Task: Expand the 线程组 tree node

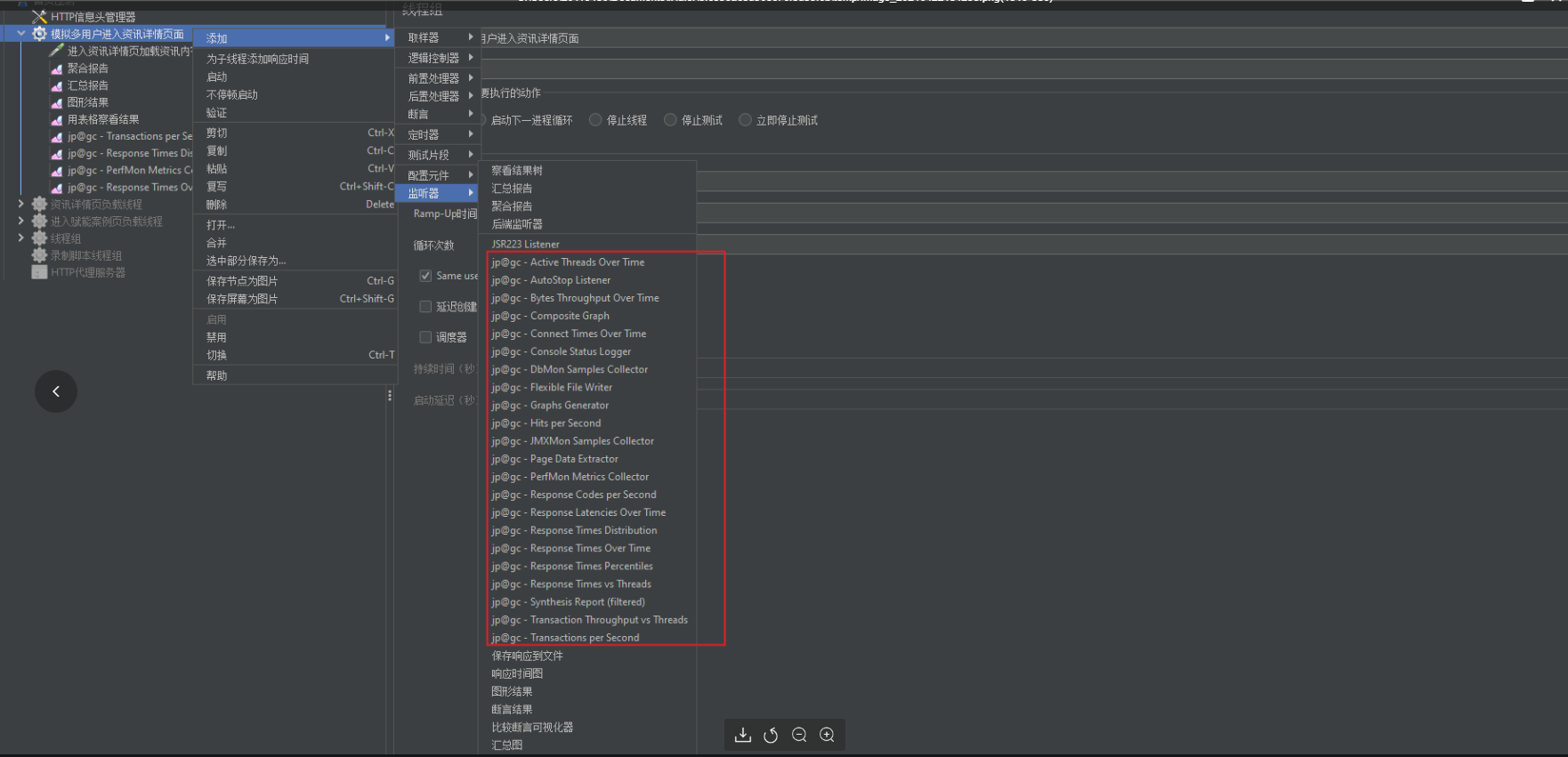Action: [x=21, y=238]
